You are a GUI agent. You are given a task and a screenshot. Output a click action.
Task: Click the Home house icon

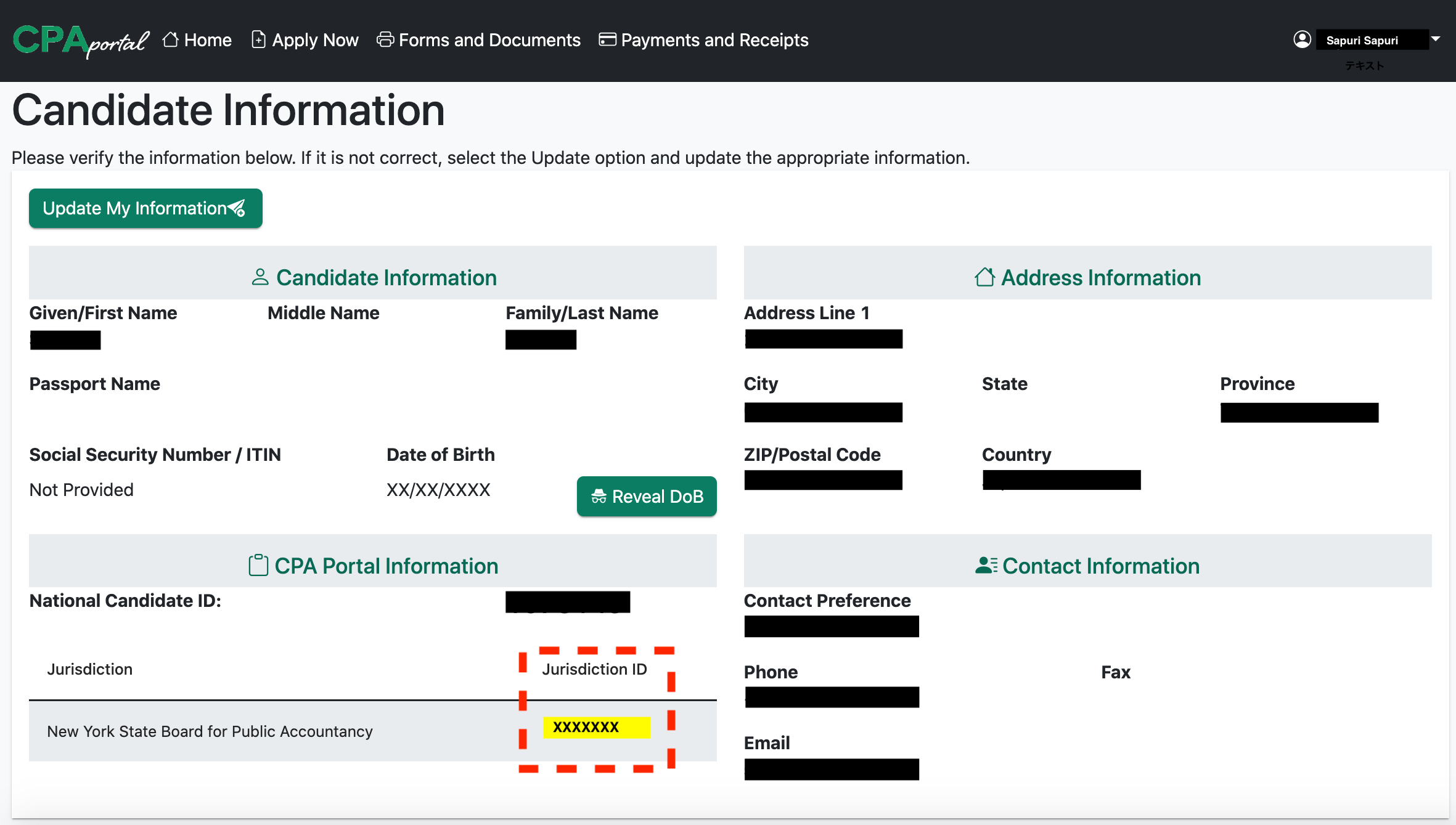click(x=171, y=40)
